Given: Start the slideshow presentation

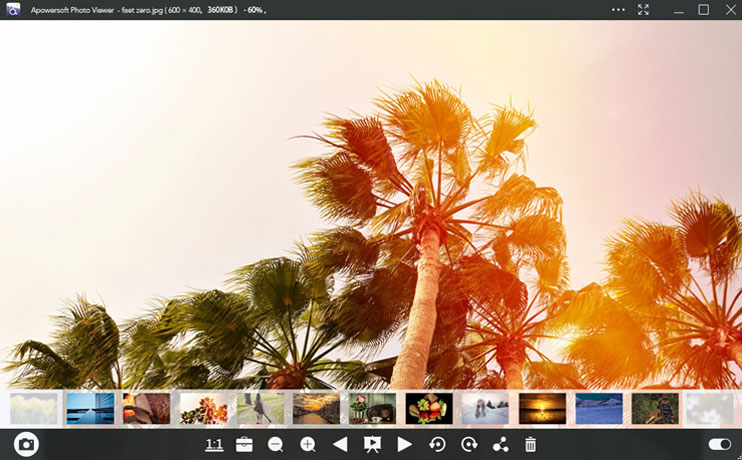Looking at the screenshot, I should pos(372,444).
